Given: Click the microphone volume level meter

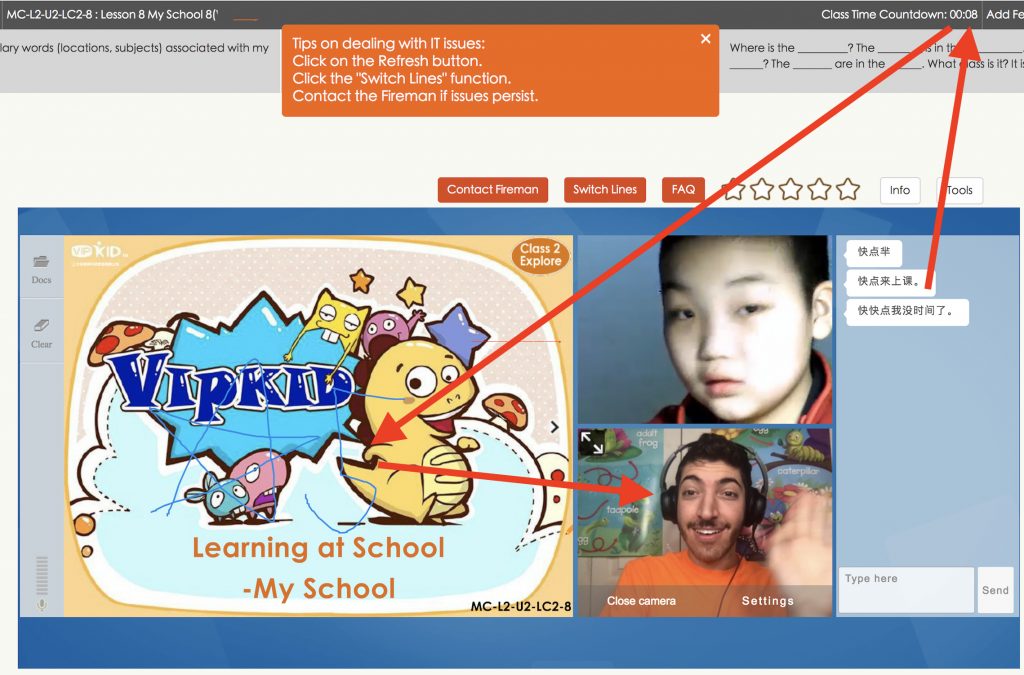Looking at the screenshot, I should 42,575.
